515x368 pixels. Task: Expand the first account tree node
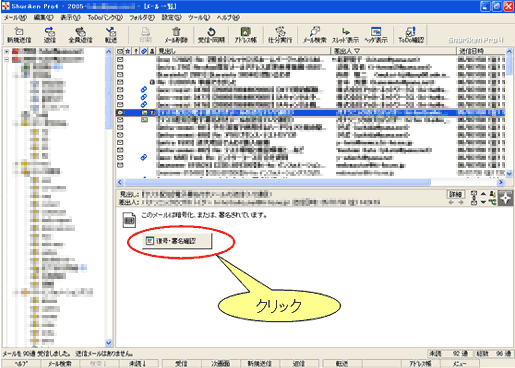7,51
